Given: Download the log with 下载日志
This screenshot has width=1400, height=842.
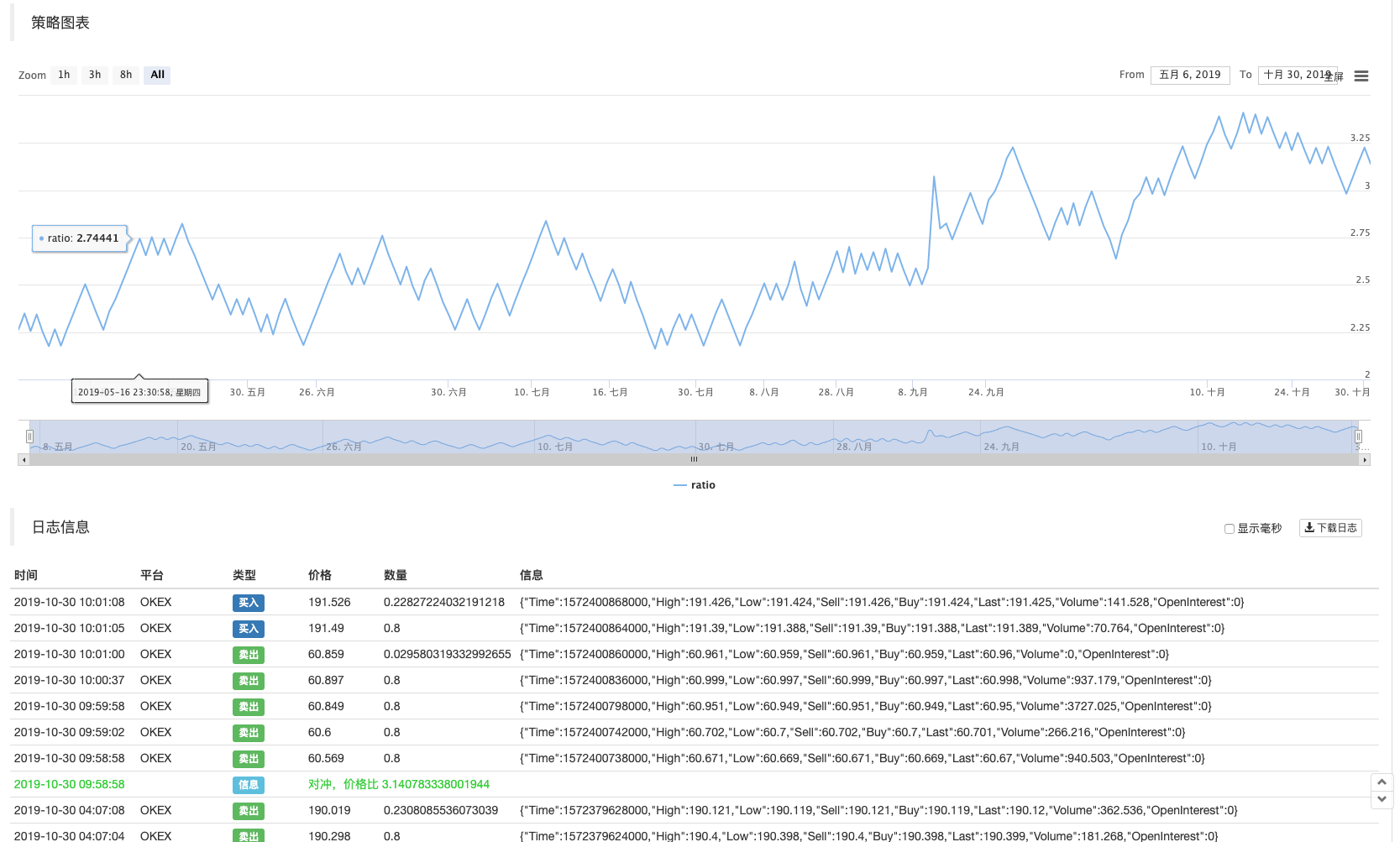Looking at the screenshot, I should [x=1330, y=528].
